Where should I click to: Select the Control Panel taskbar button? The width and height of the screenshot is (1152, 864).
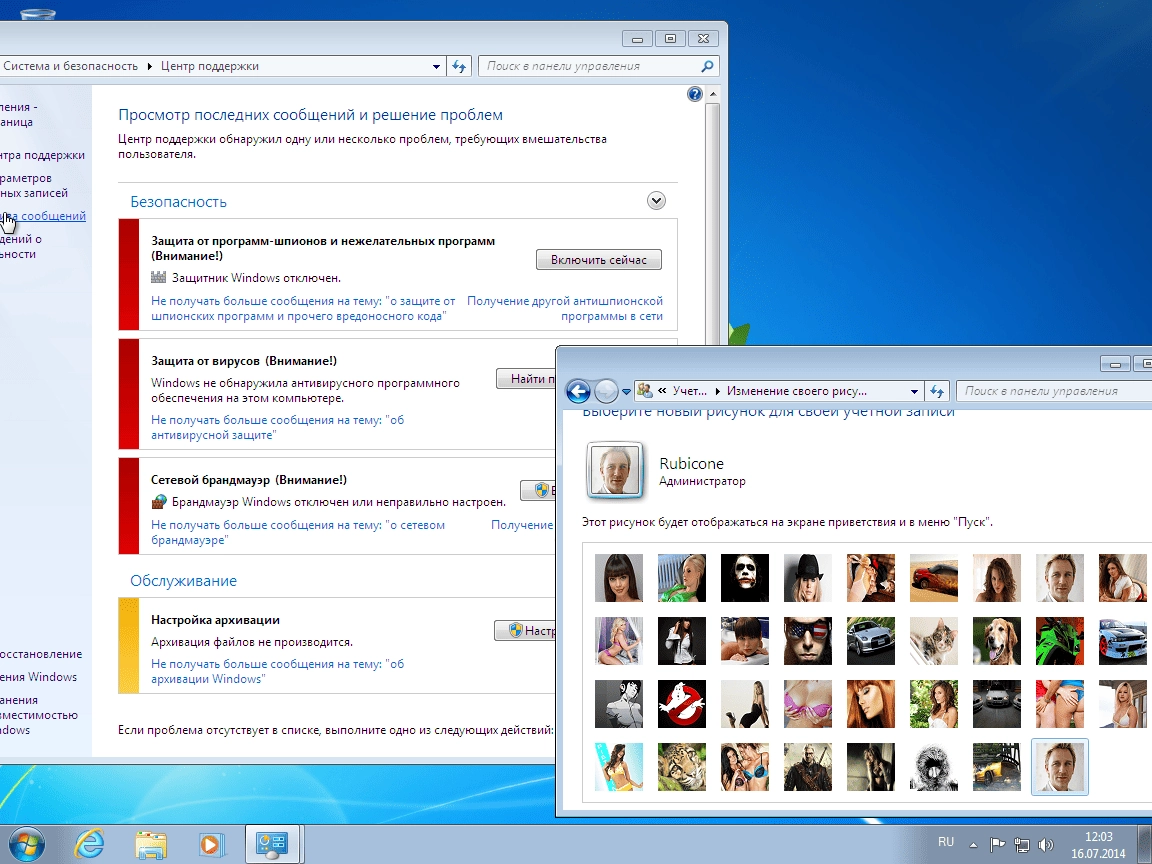click(271, 844)
